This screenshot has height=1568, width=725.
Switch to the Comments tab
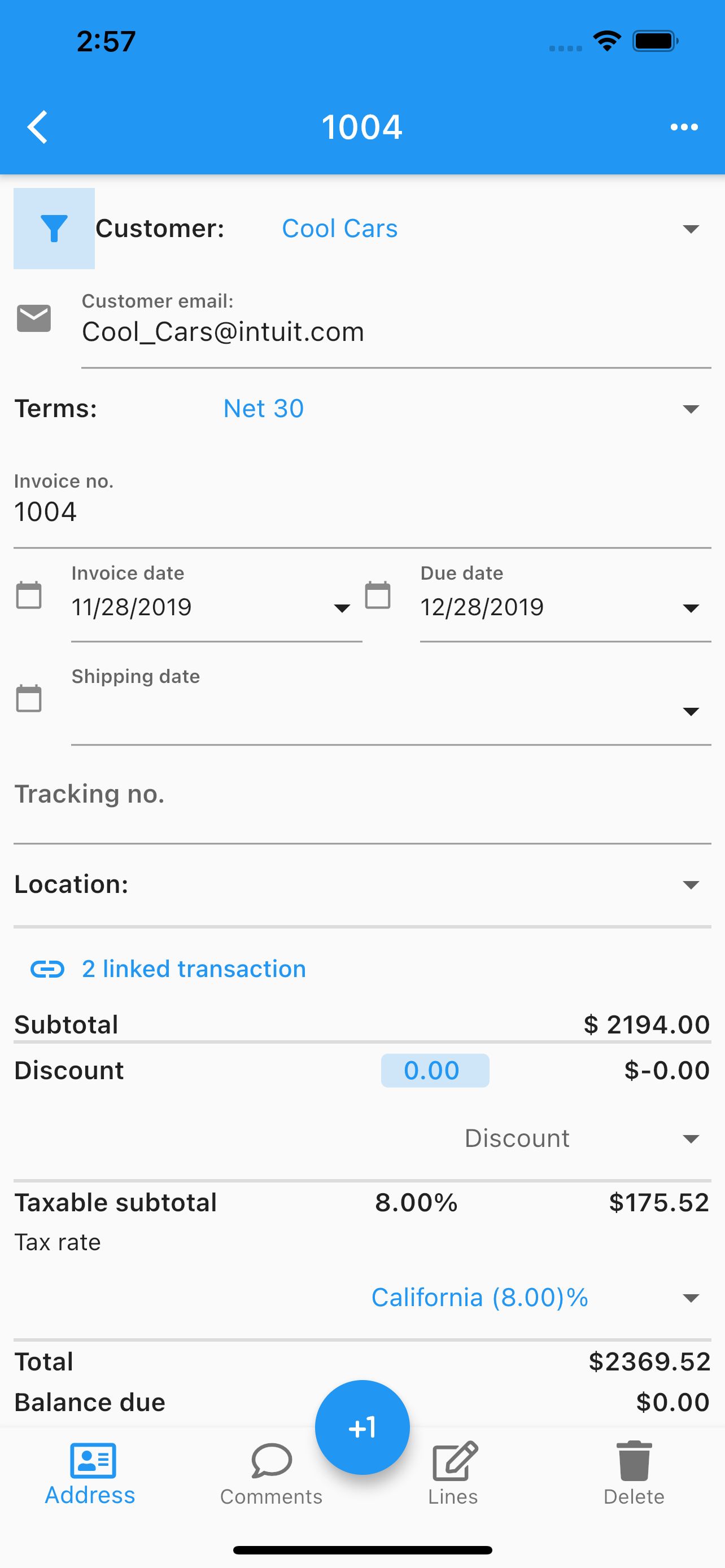272,1474
